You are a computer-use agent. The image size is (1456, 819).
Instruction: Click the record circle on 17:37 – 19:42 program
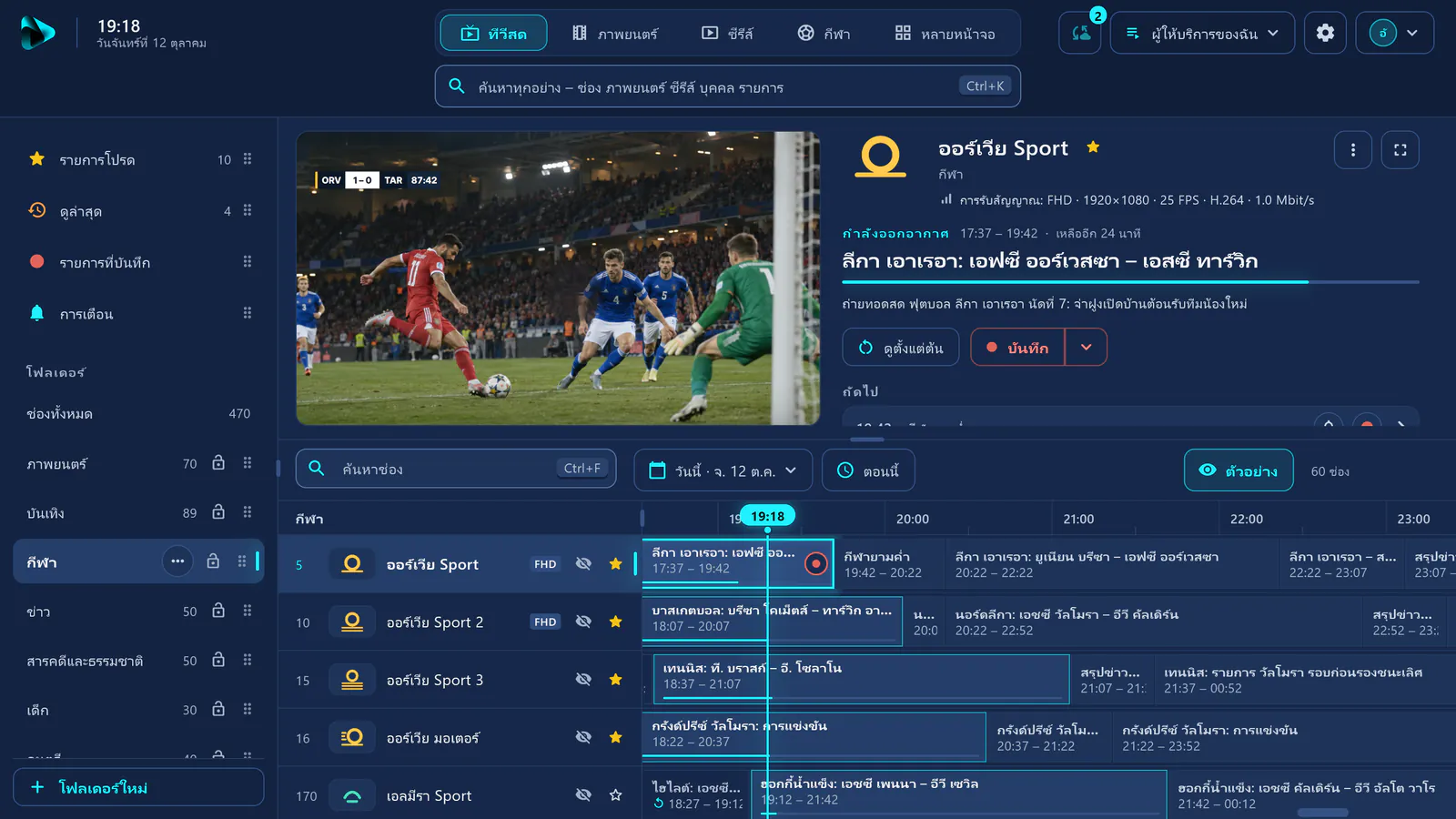tap(816, 564)
